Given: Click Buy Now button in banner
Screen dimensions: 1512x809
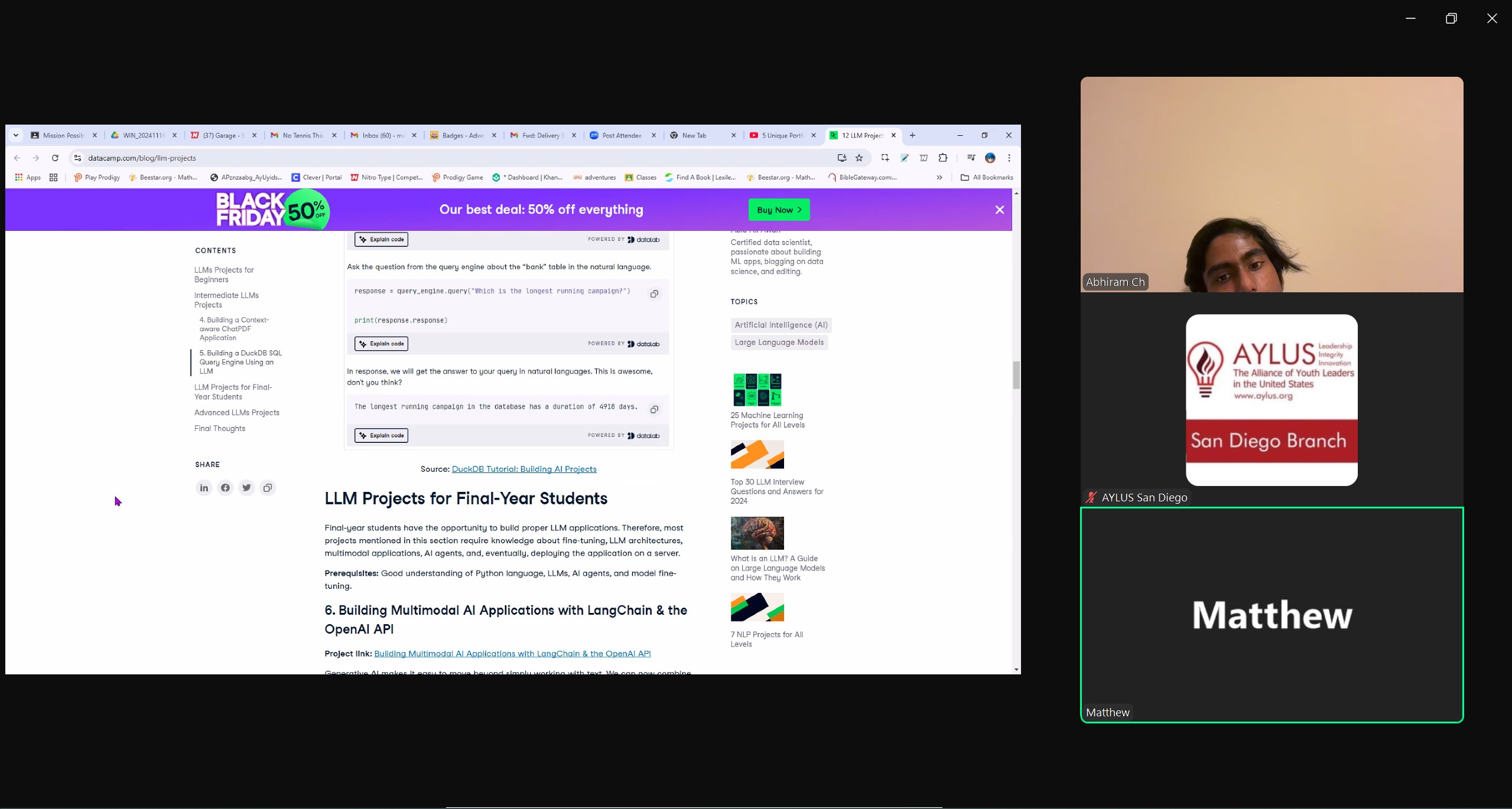Looking at the screenshot, I should coord(779,210).
